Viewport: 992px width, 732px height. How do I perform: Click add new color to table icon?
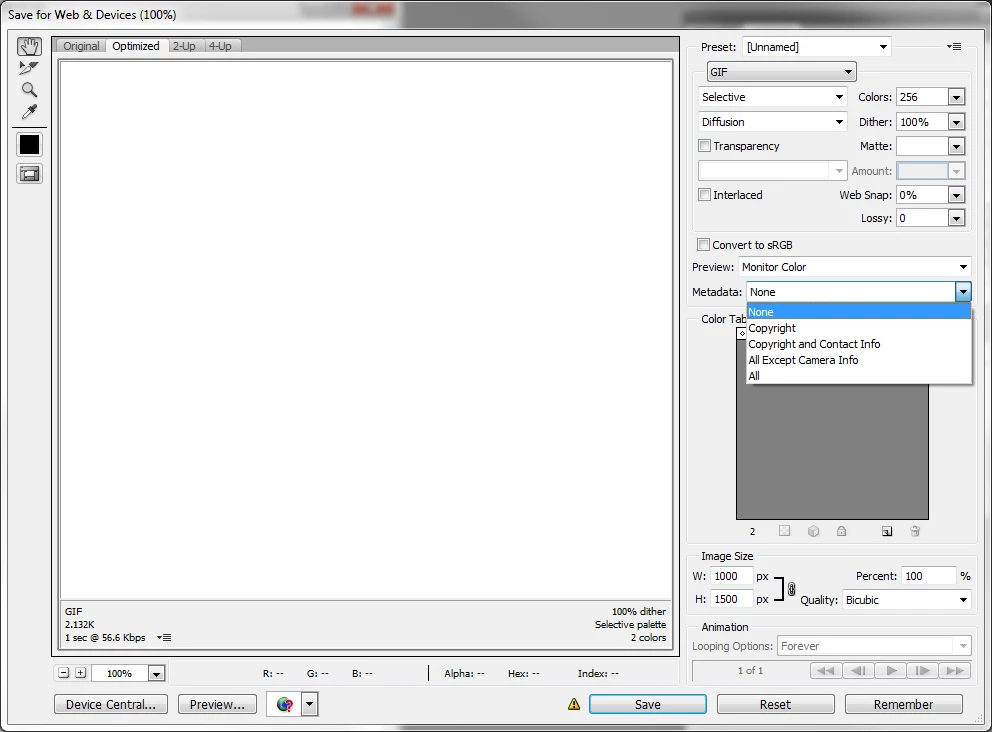887,531
